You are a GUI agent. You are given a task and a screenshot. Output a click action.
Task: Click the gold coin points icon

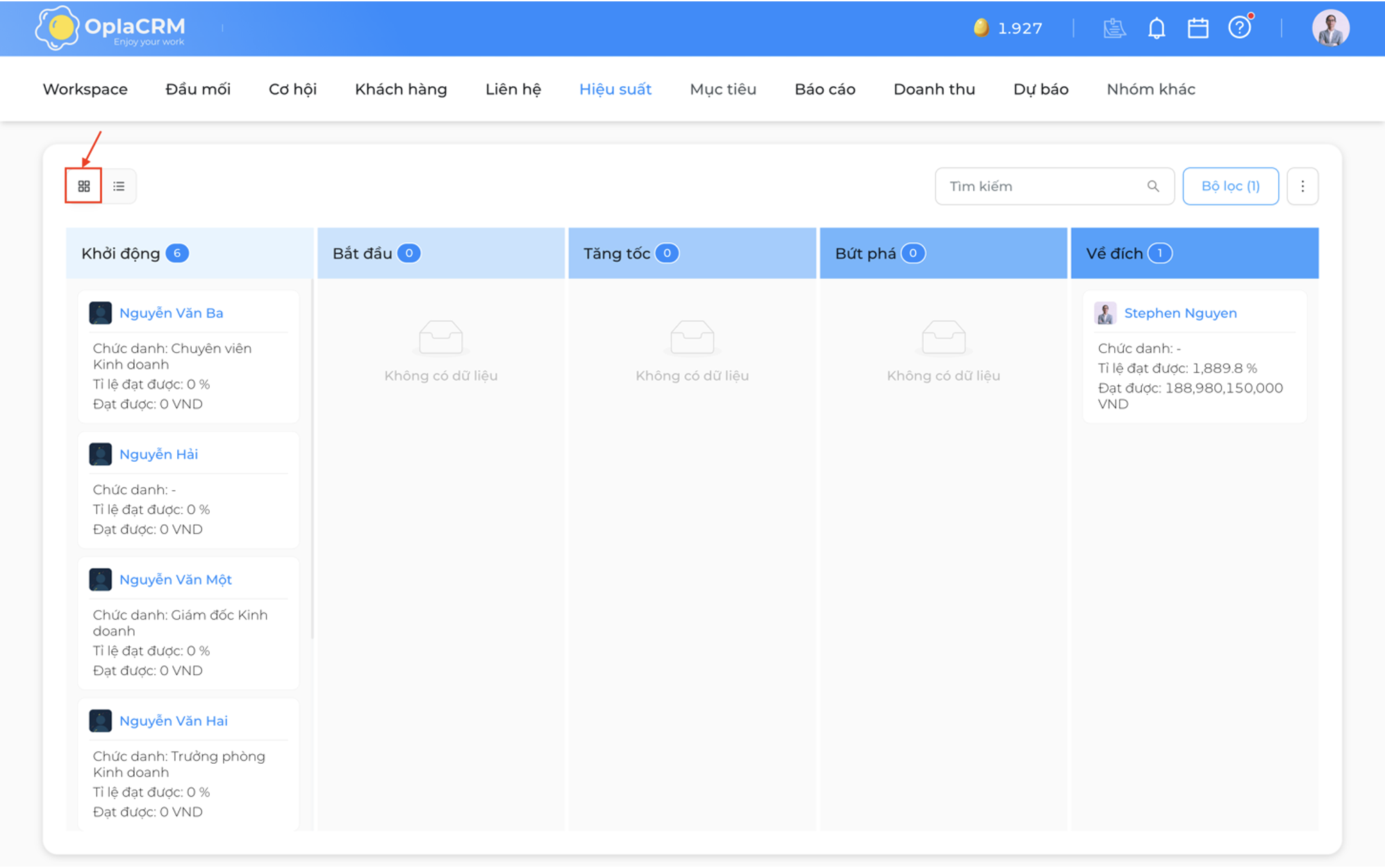pos(981,28)
